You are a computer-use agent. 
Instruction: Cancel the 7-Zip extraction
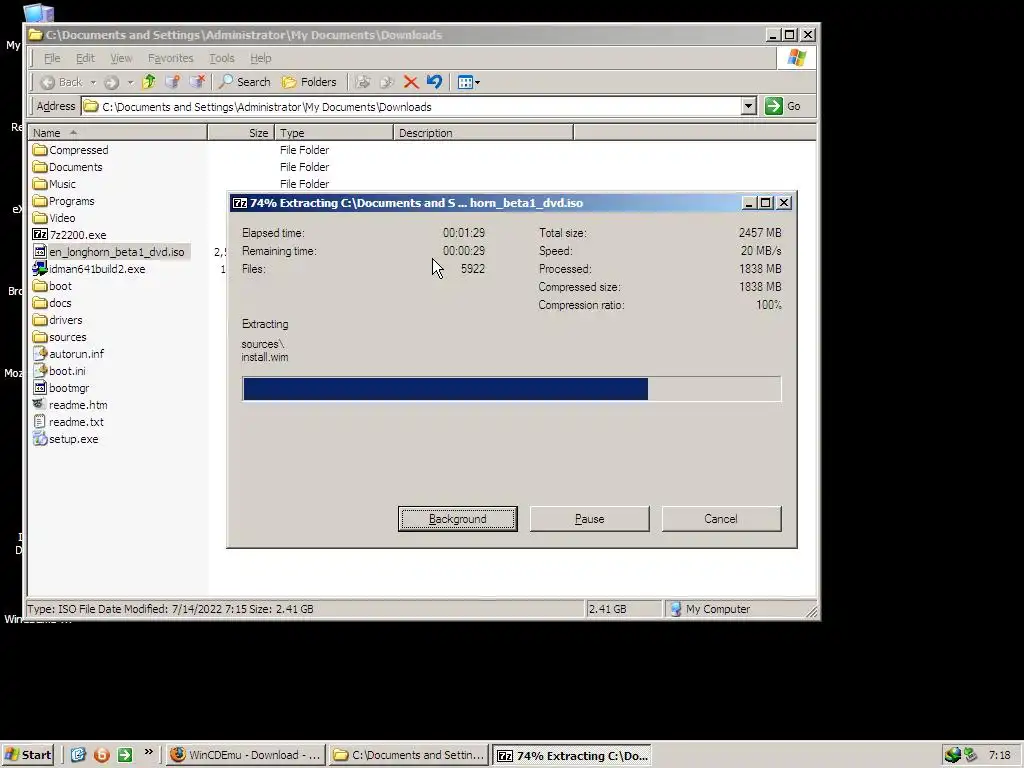pos(721,519)
